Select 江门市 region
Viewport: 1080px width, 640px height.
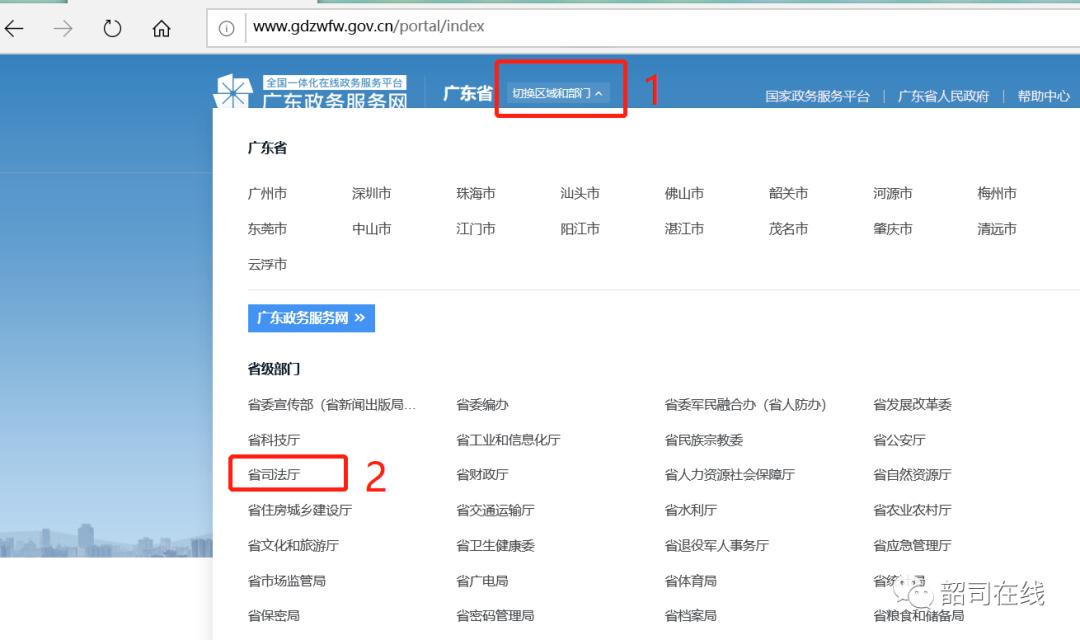476,229
